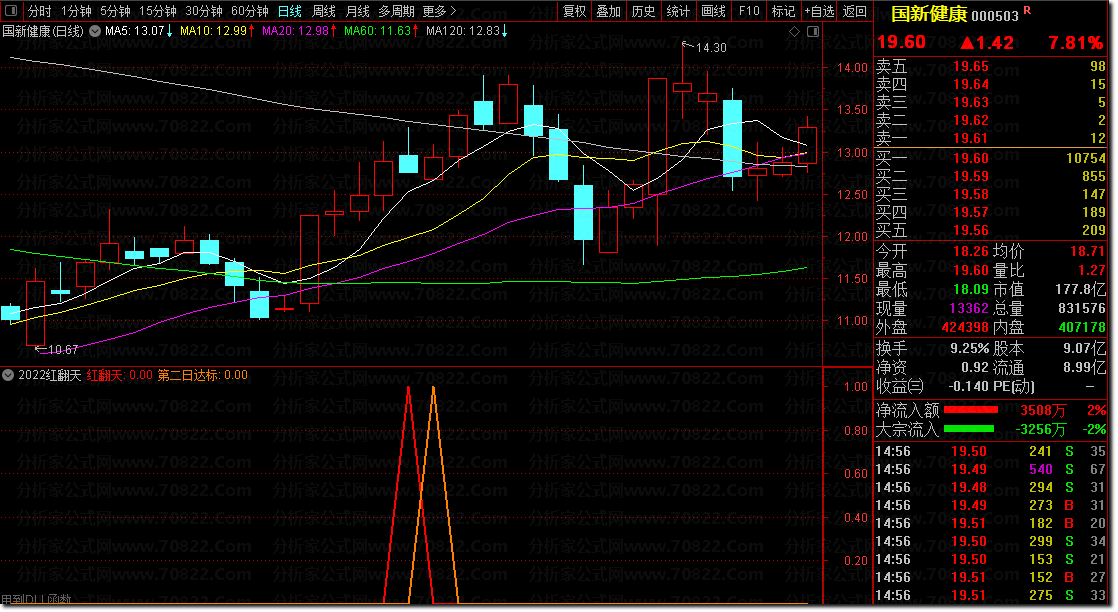The width and height of the screenshot is (1118, 612).
Task: Click the 买五 price 19.56 row
Action: tap(990, 230)
